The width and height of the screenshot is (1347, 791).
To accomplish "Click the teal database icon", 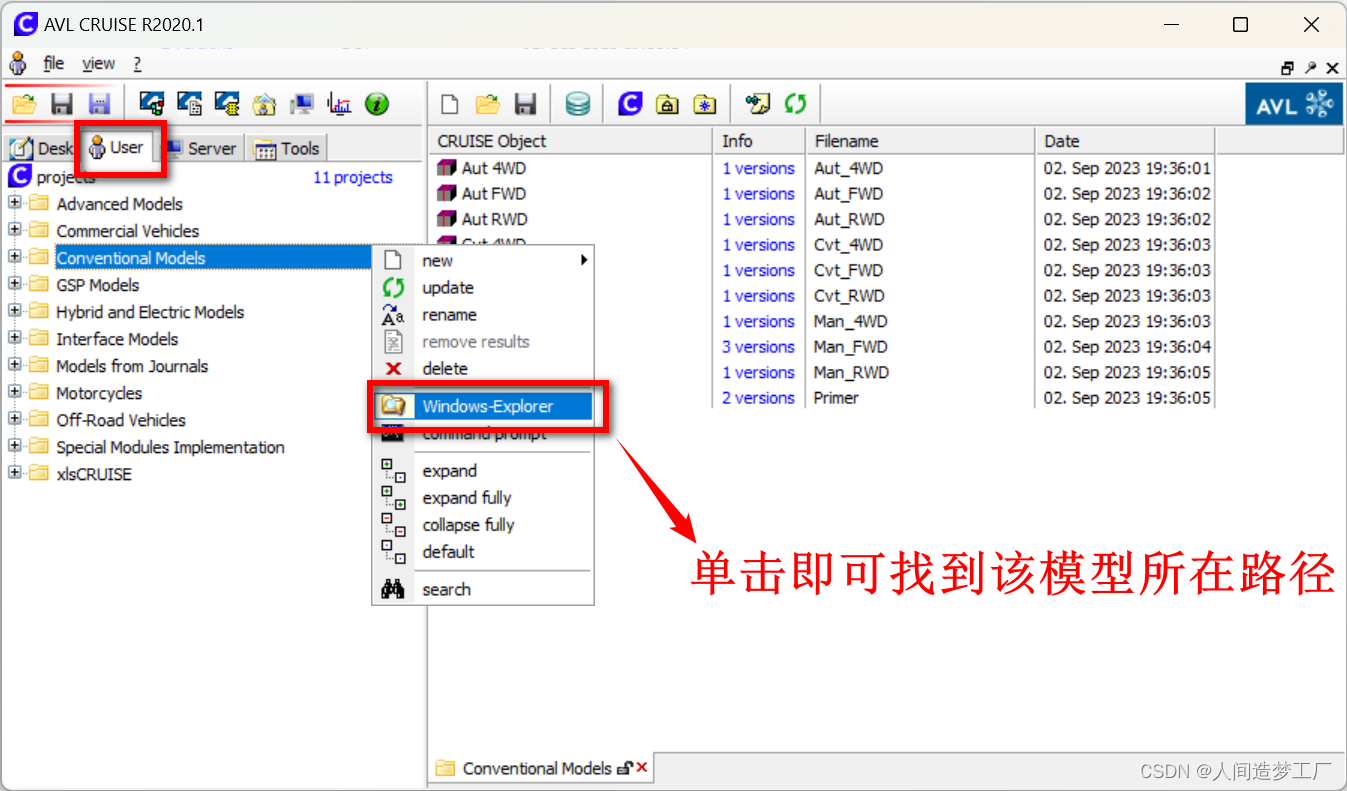I will (x=577, y=103).
